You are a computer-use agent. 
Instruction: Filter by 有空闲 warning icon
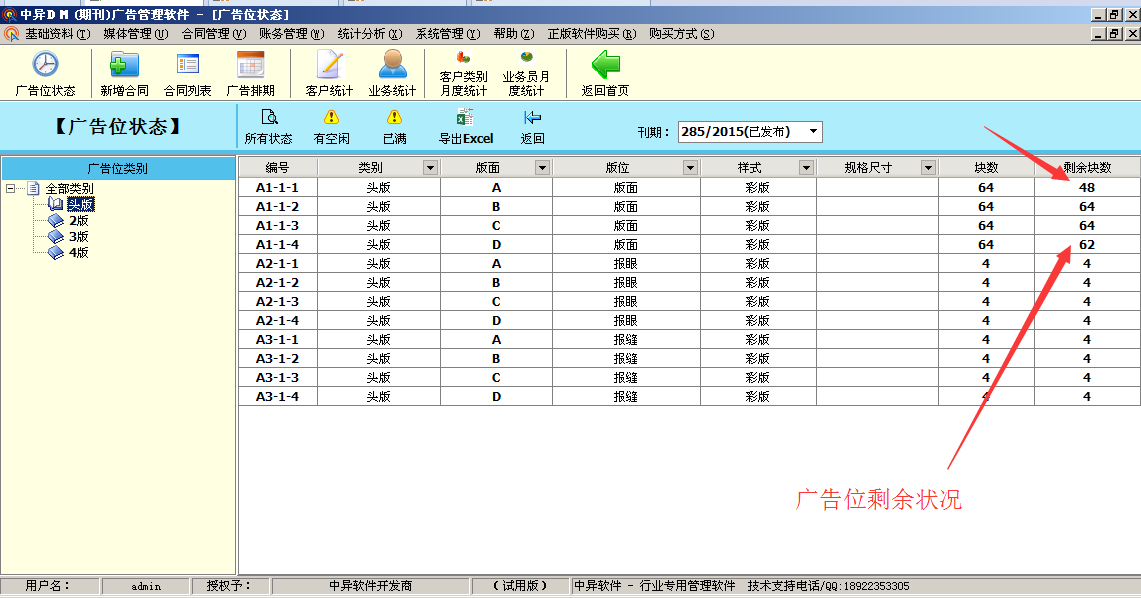331,119
